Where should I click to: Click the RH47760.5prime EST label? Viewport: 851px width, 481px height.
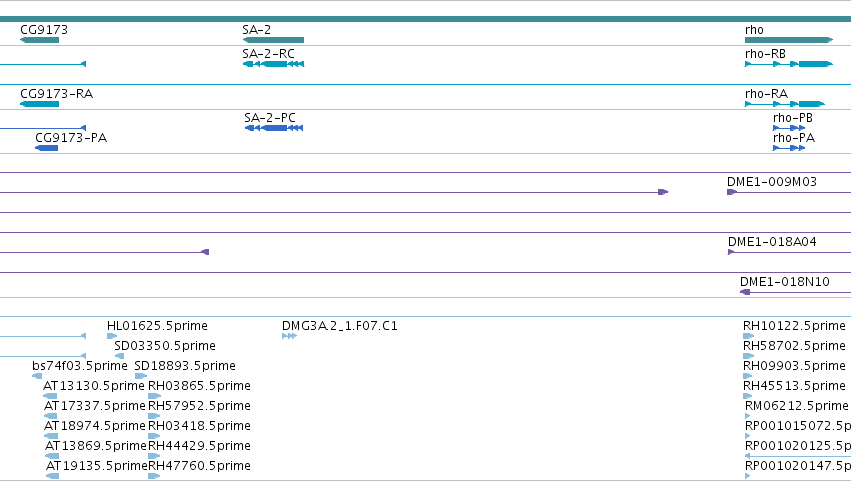199,466
